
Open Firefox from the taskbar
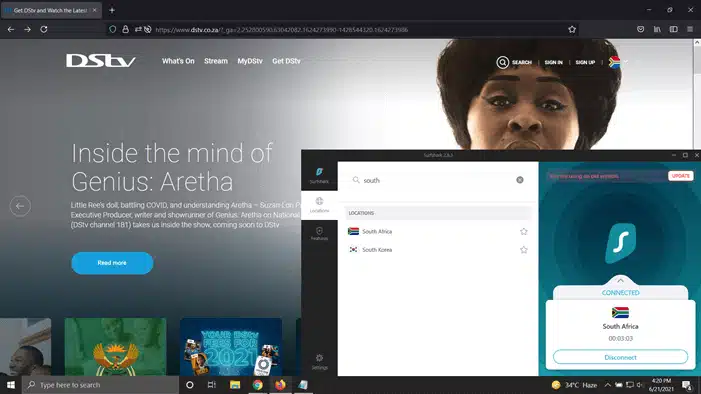click(280, 385)
